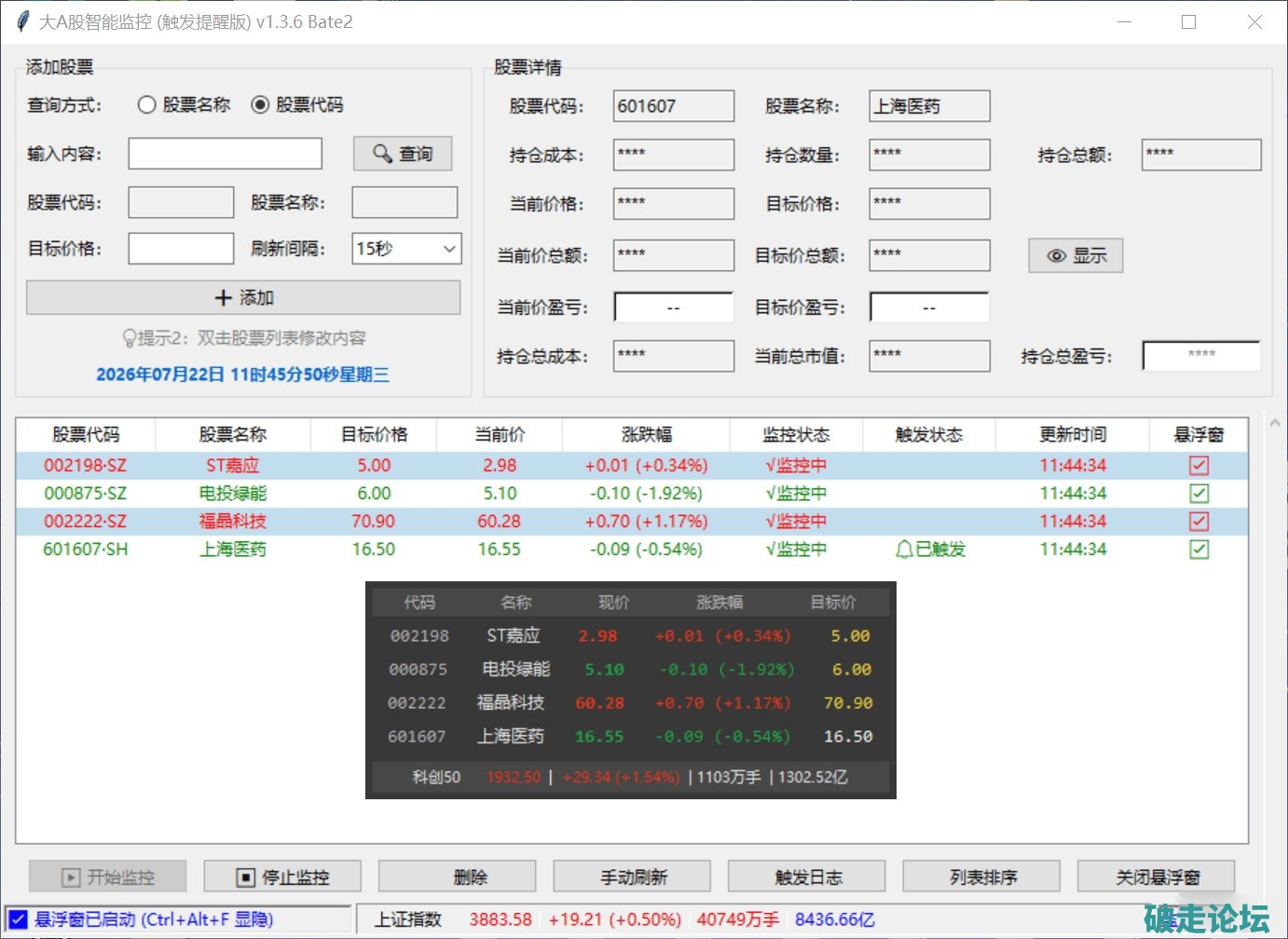Image resolution: width=1288 pixels, height=939 pixels.
Task: Click the 触发日志 button
Action: 807,877
